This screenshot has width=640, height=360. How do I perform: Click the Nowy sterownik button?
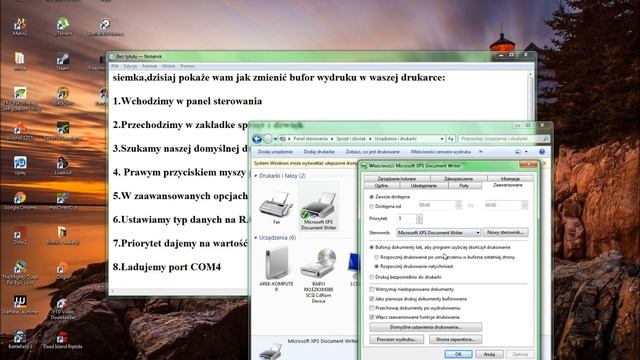click(506, 232)
